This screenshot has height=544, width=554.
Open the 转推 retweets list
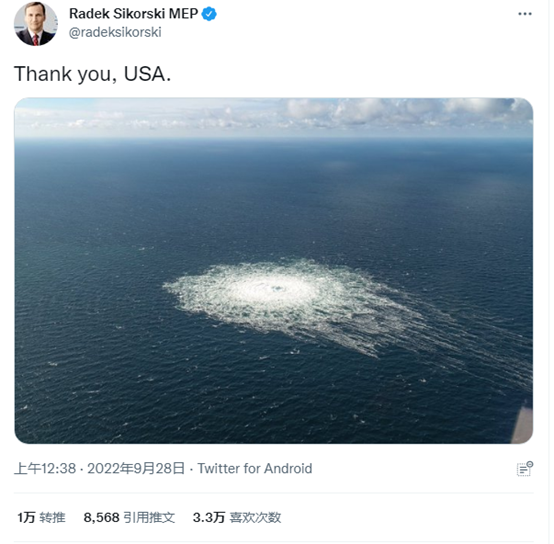(52, 518)
